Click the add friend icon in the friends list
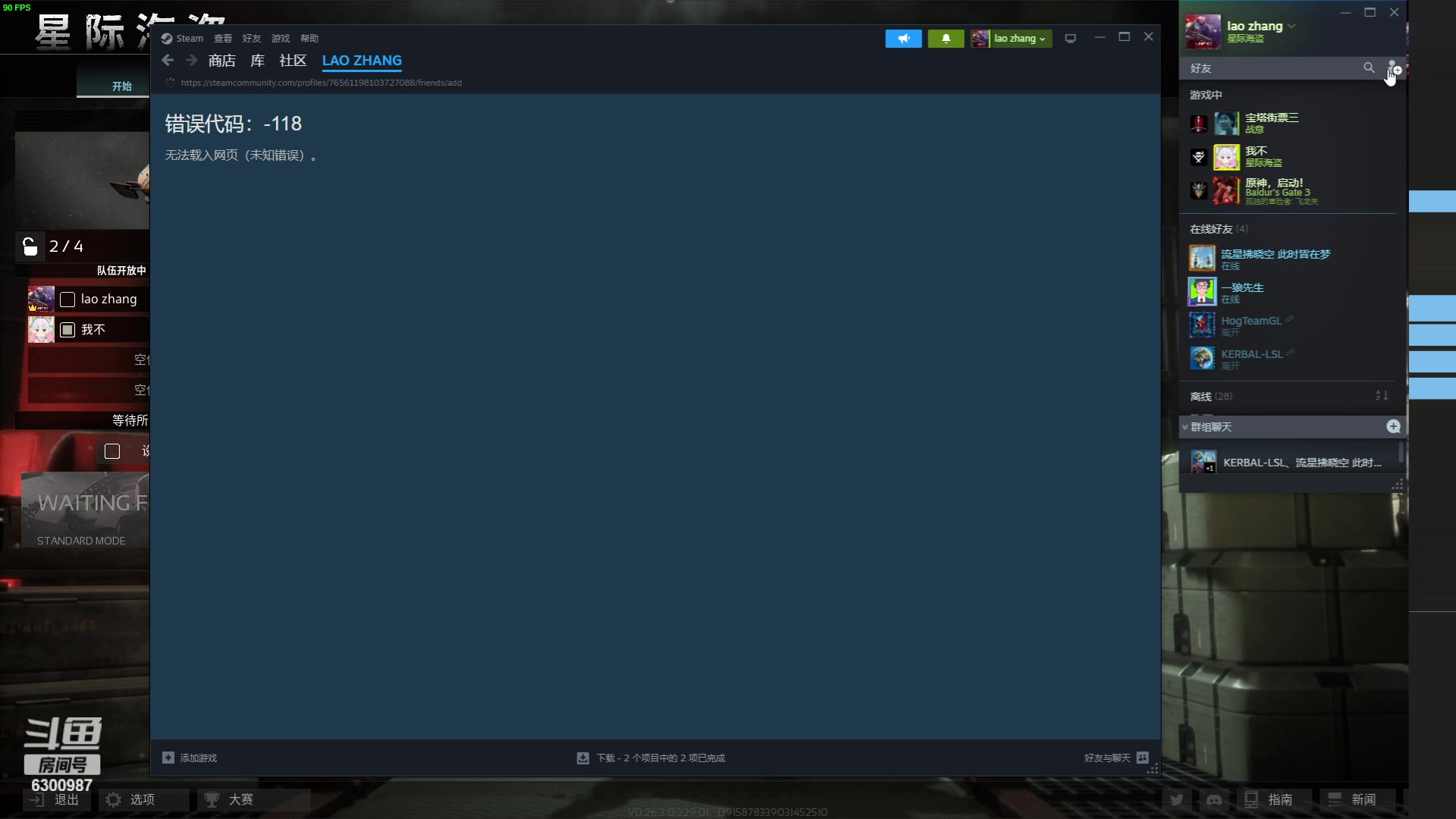 1394,68
